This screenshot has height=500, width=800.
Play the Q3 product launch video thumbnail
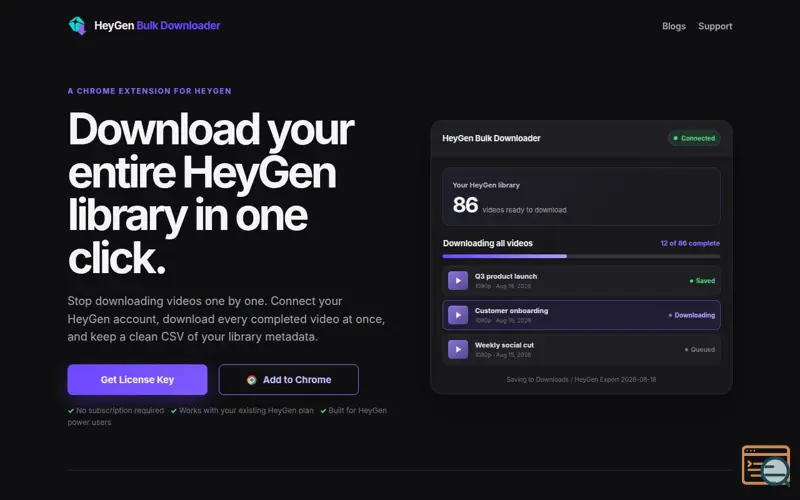click(458, 281)
